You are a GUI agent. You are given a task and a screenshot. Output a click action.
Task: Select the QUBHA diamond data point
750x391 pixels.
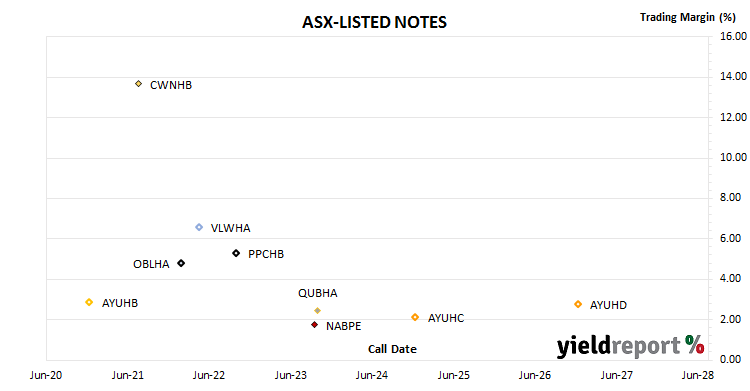[x=317, y=311]
